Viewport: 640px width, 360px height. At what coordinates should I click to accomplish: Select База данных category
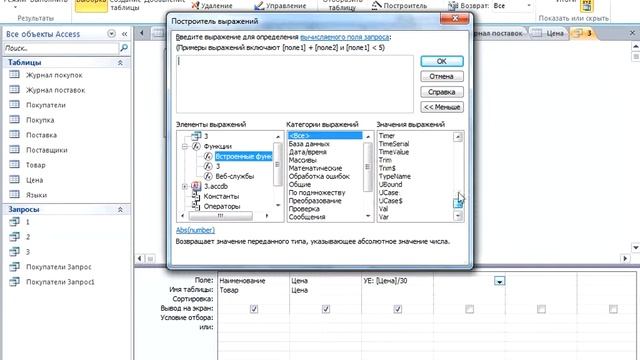(x=309, y=144)
